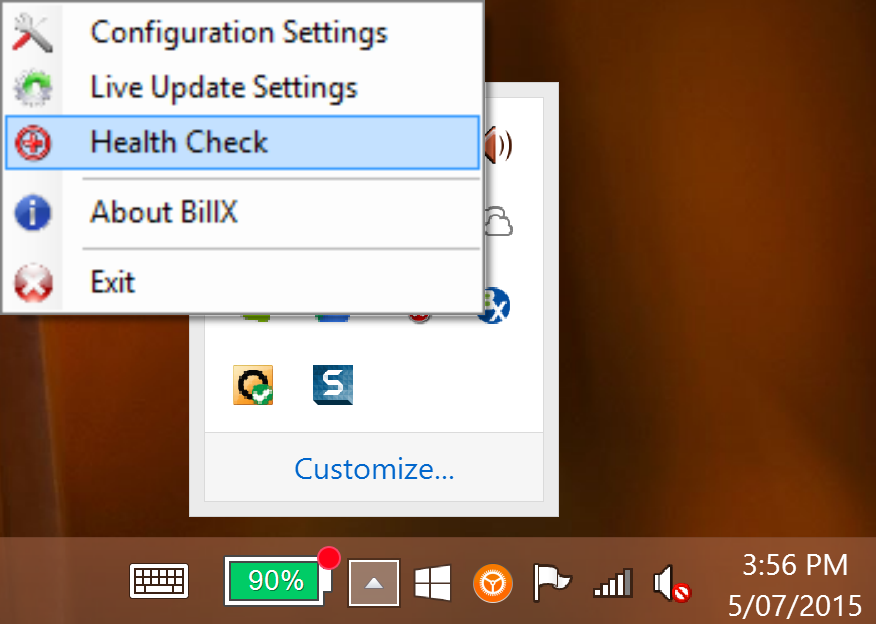The height and width of the screenshot is (624, 876).
Task: Open About BillX
Action: 242,213
